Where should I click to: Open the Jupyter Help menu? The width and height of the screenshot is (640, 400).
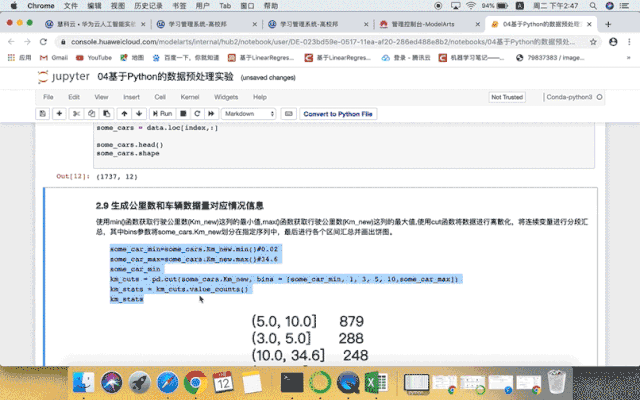pyautogui.click(x=260, y=97)
